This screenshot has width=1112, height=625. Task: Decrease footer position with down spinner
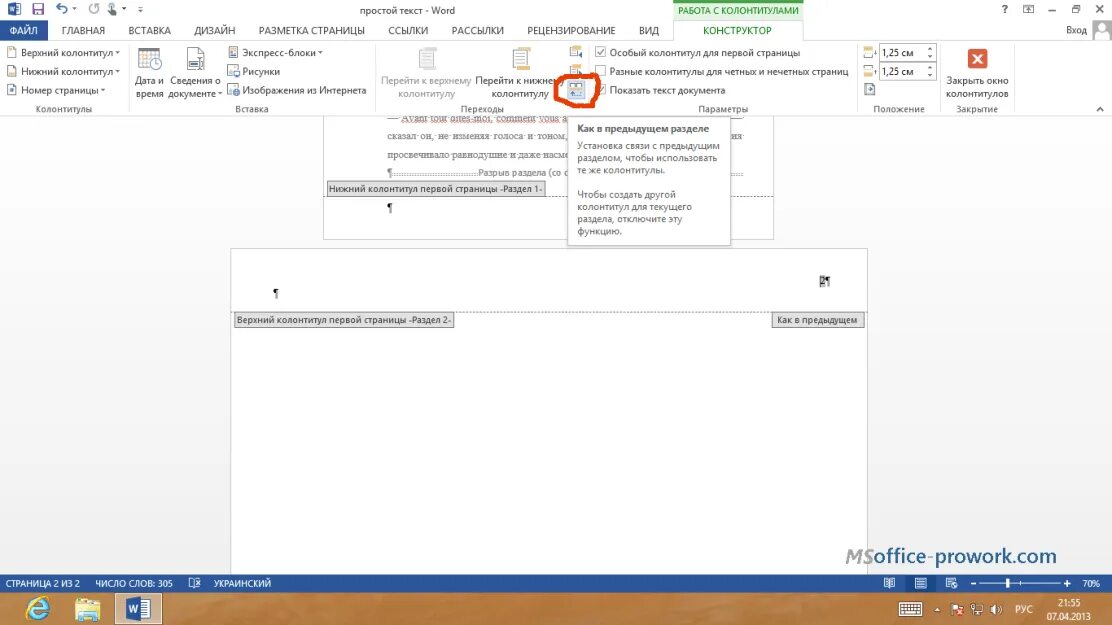tap(930, 75)
